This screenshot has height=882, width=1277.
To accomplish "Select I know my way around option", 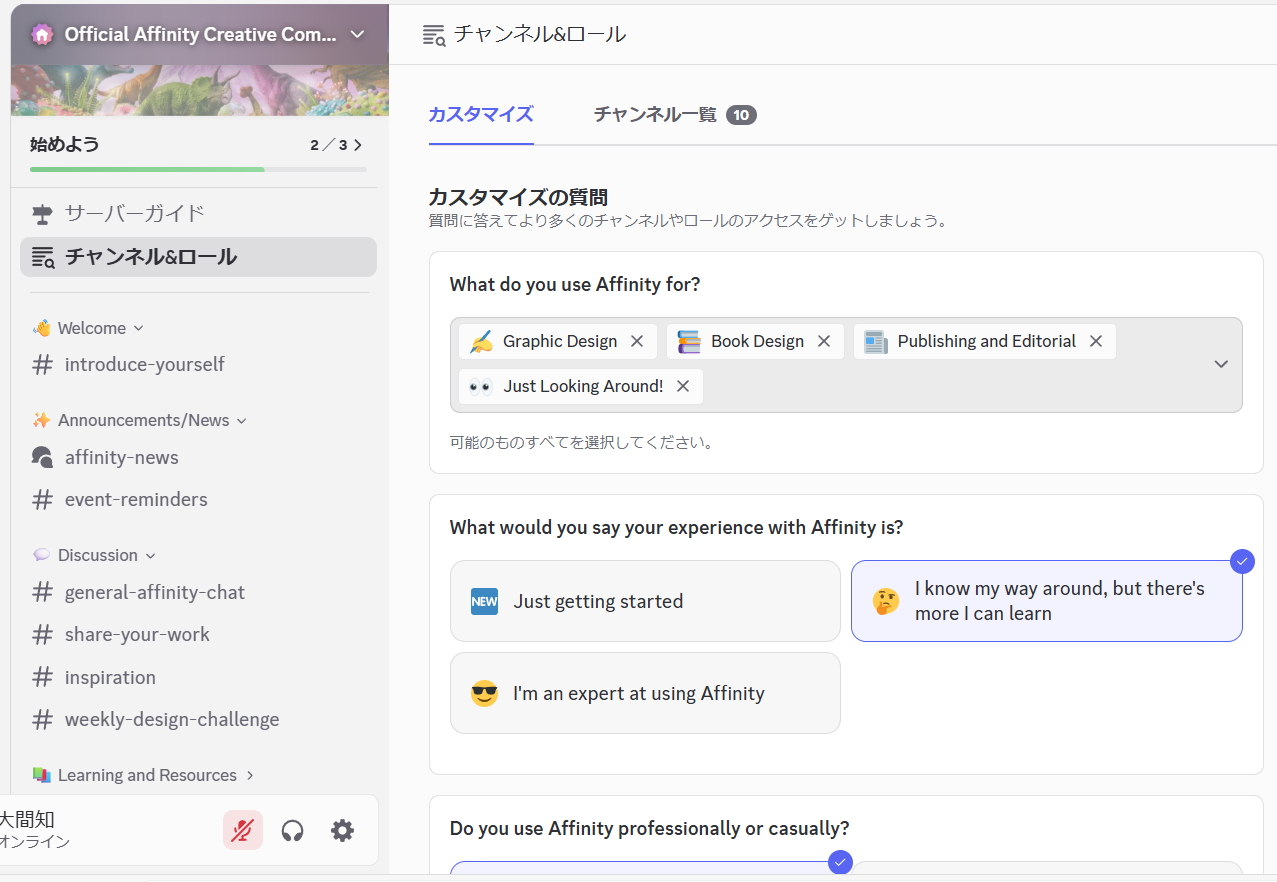I will 1046,601.
